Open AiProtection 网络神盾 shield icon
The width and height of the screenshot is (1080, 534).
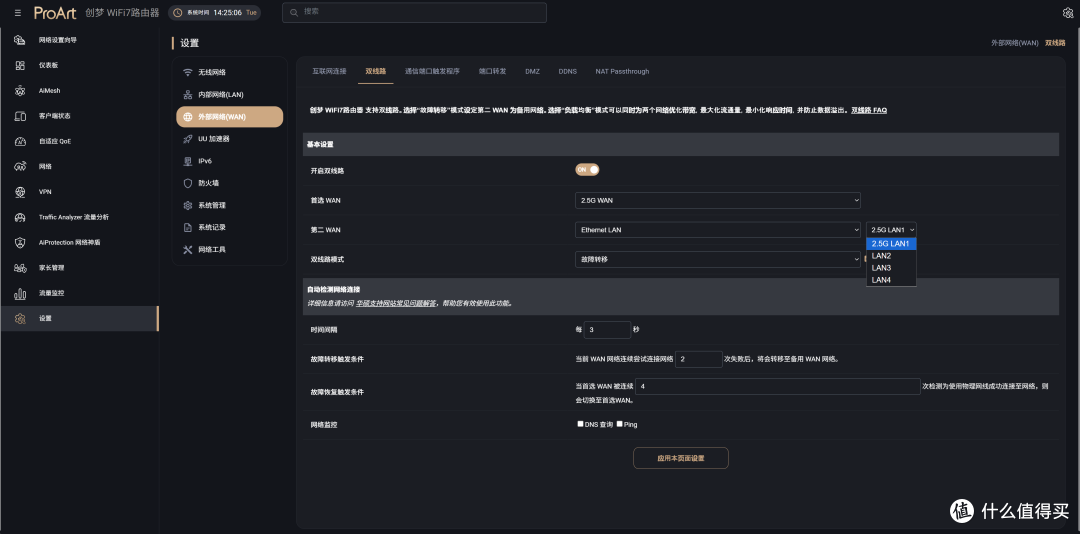tap(21, 243)
